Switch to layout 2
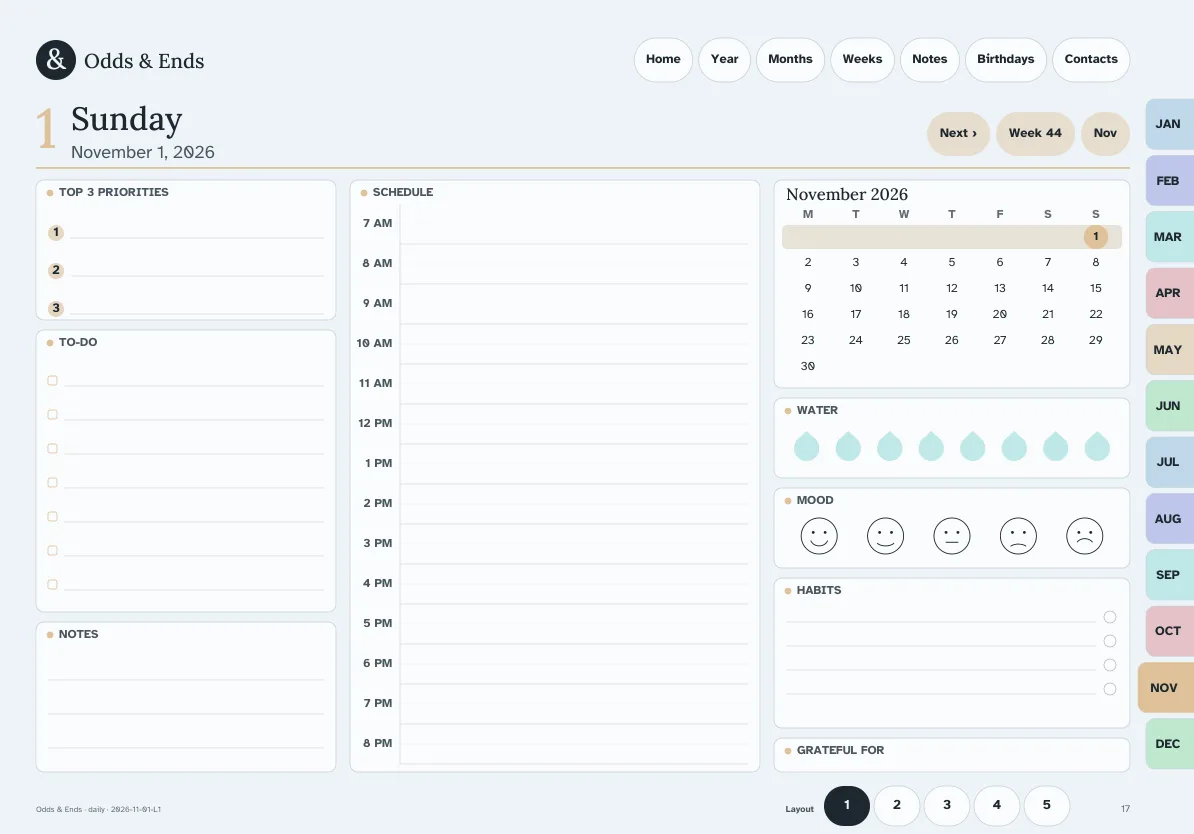 [x=897, y=805]
